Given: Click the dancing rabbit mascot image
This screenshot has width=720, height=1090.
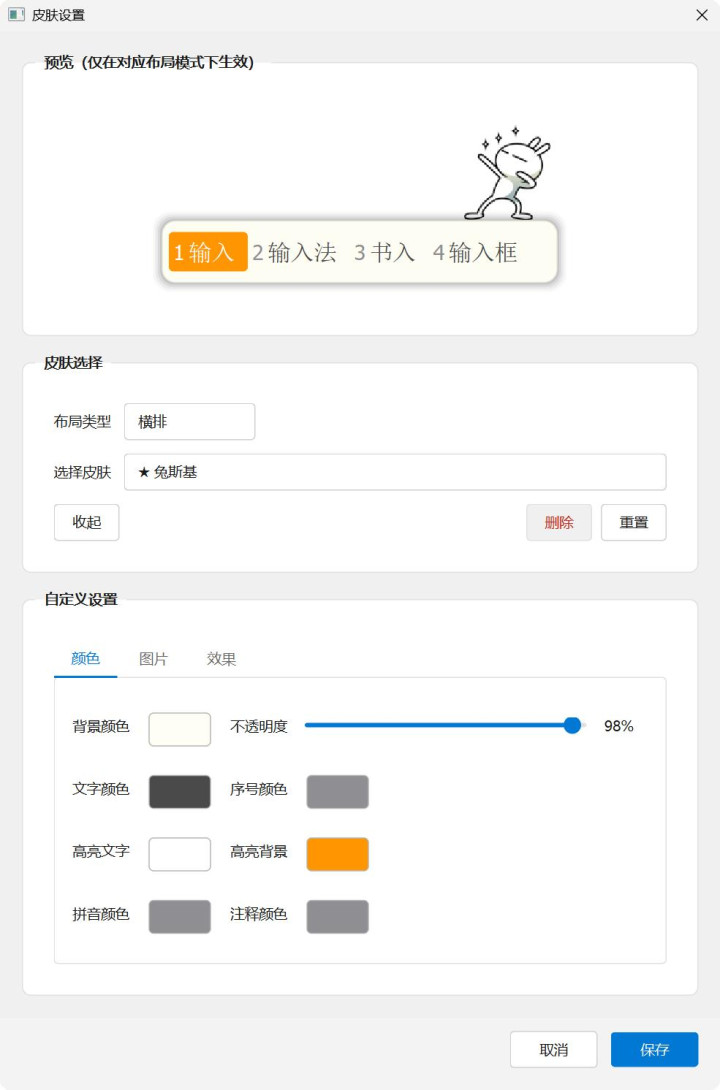Looking at the screenshot, I should tap(511, 174).
